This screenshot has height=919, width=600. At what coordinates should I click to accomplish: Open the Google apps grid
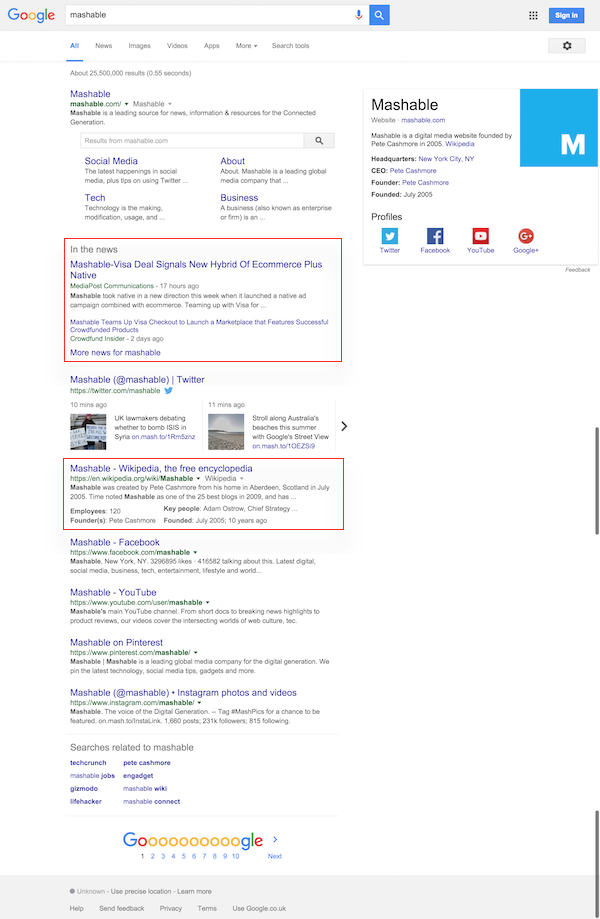click(533, 15)
